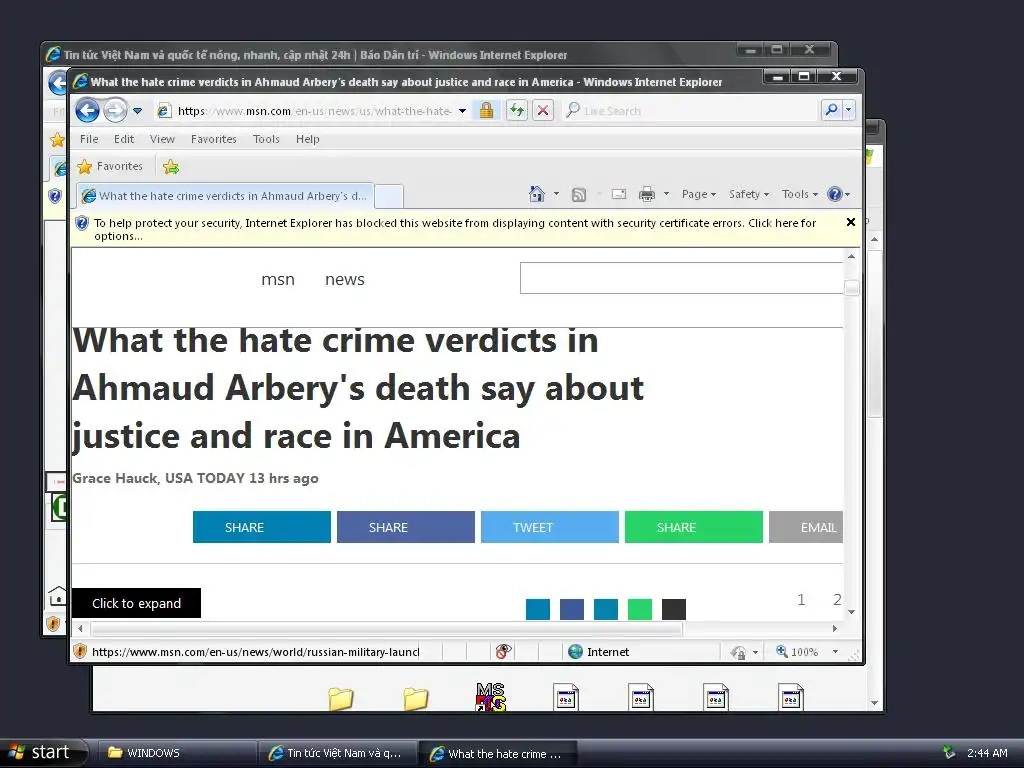Click the horizontal scrollbar right arrow
This screenshot has width=1024, height=768.
[x=835, y=628]
